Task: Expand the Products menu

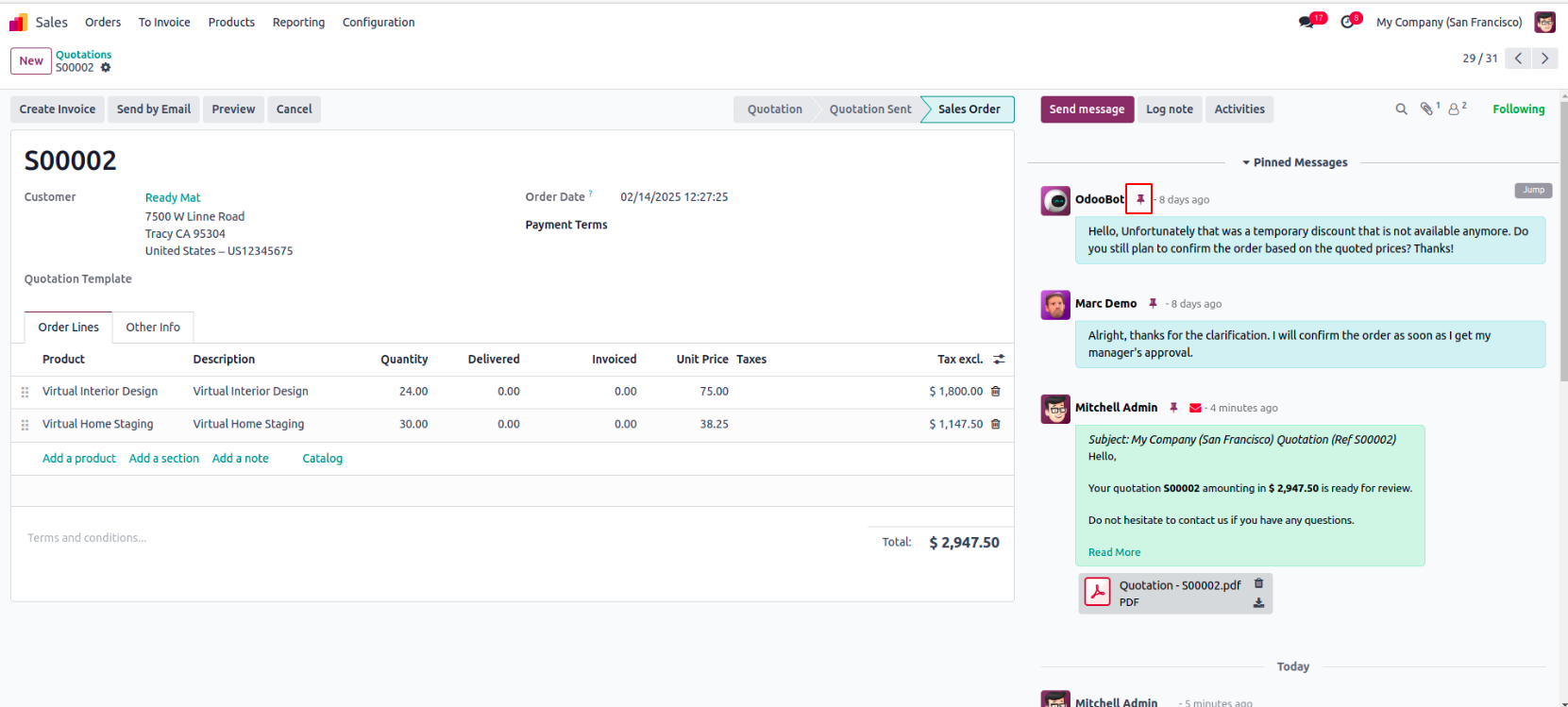Action: pos(231,22)
